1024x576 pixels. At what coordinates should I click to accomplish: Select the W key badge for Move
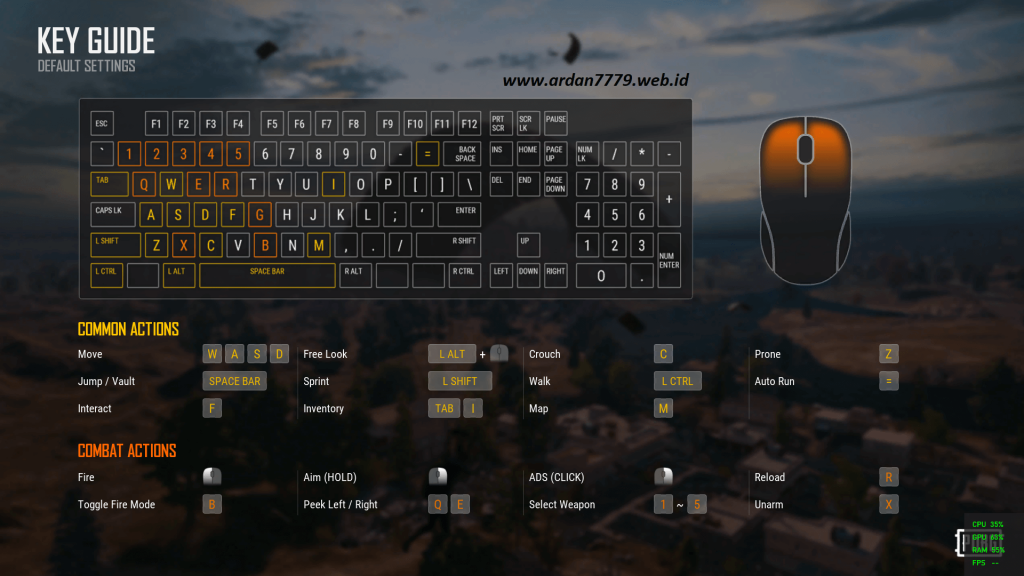212,353
